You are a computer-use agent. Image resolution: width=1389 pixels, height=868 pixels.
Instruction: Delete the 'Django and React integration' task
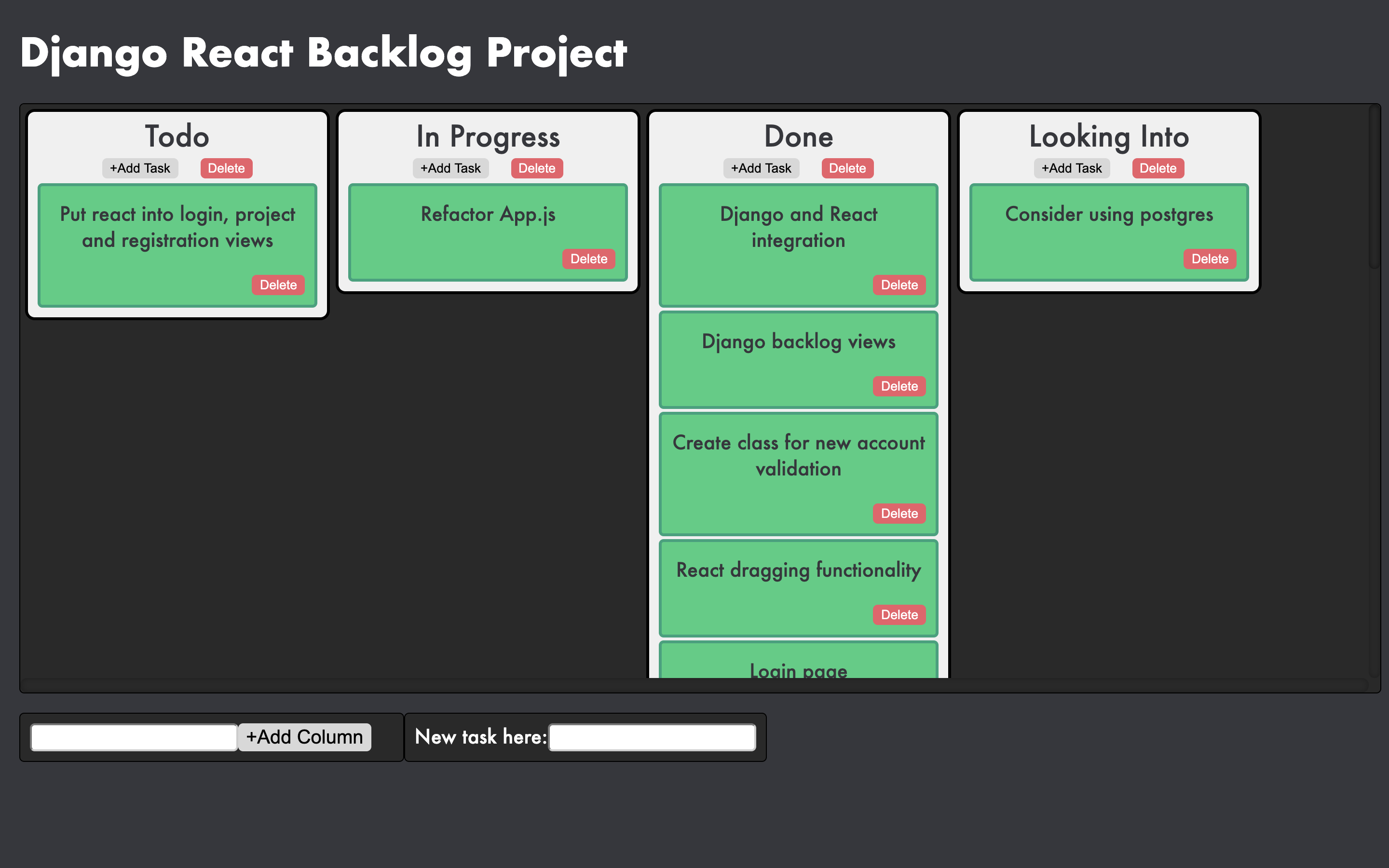coord(899,285)
